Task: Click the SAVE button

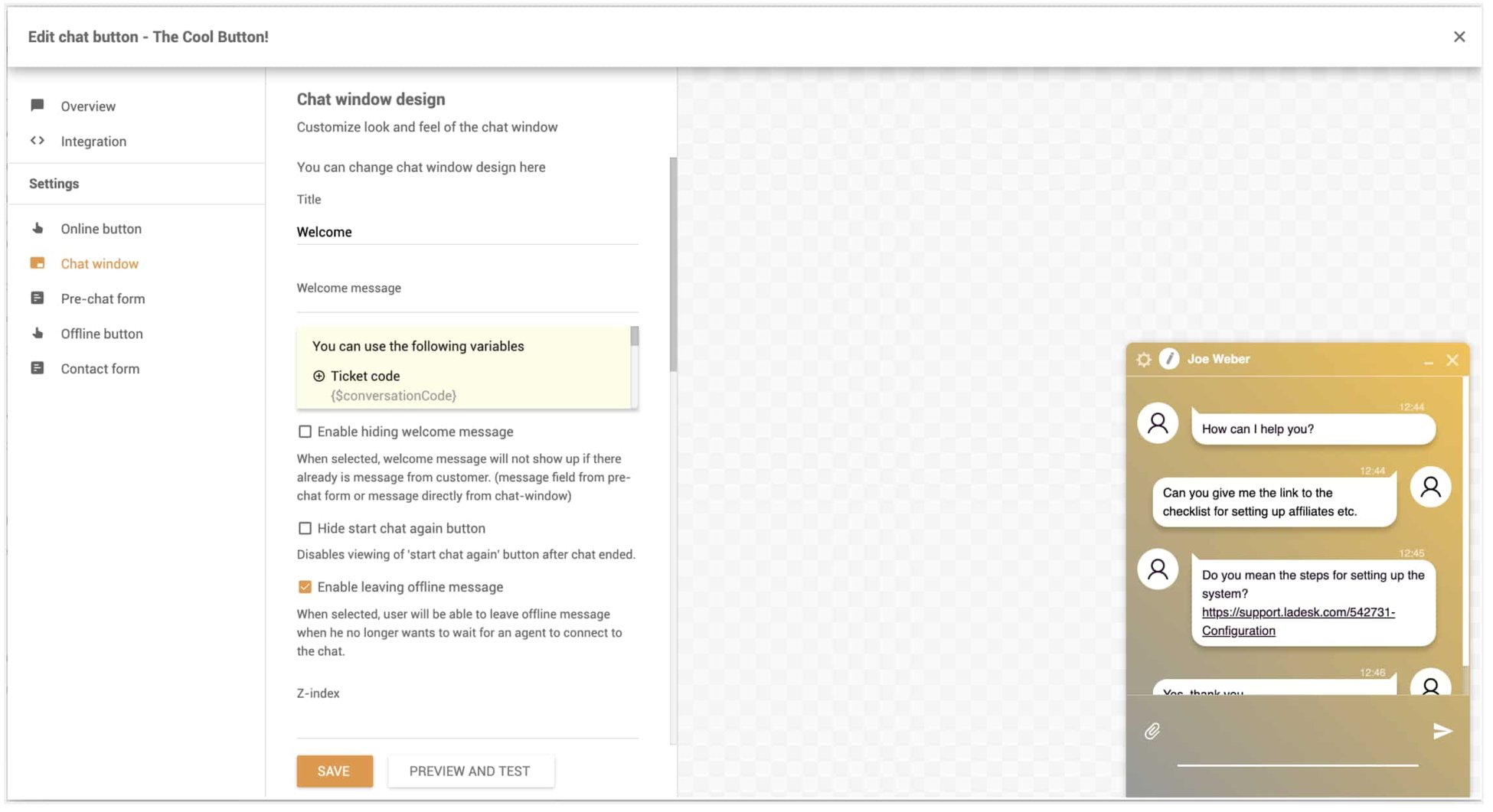Action: pos(334,771)
